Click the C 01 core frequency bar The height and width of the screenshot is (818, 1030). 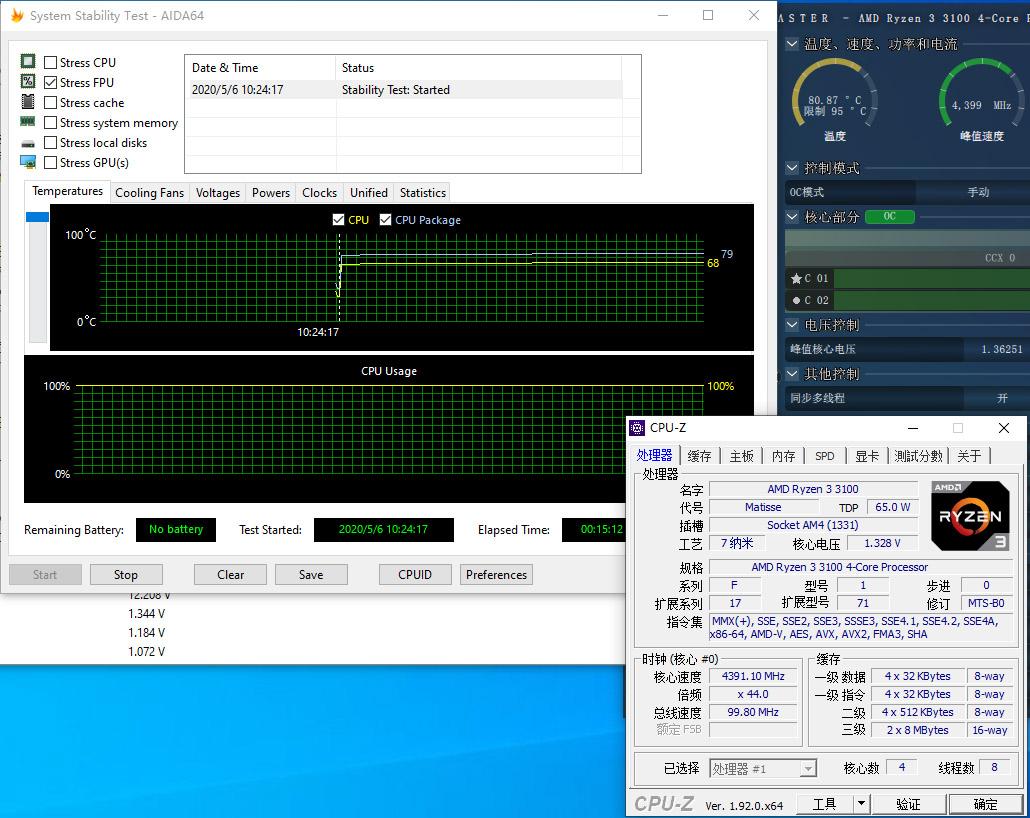coord(931,279)
